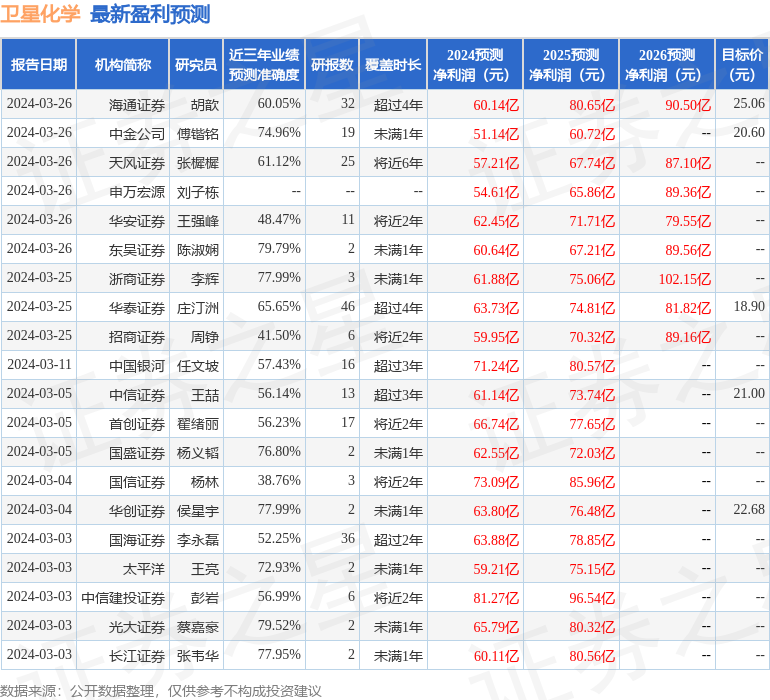The image size is (770, 700).
Task: Click the 60.14亿 profit forecast
Action: (496, 105)
